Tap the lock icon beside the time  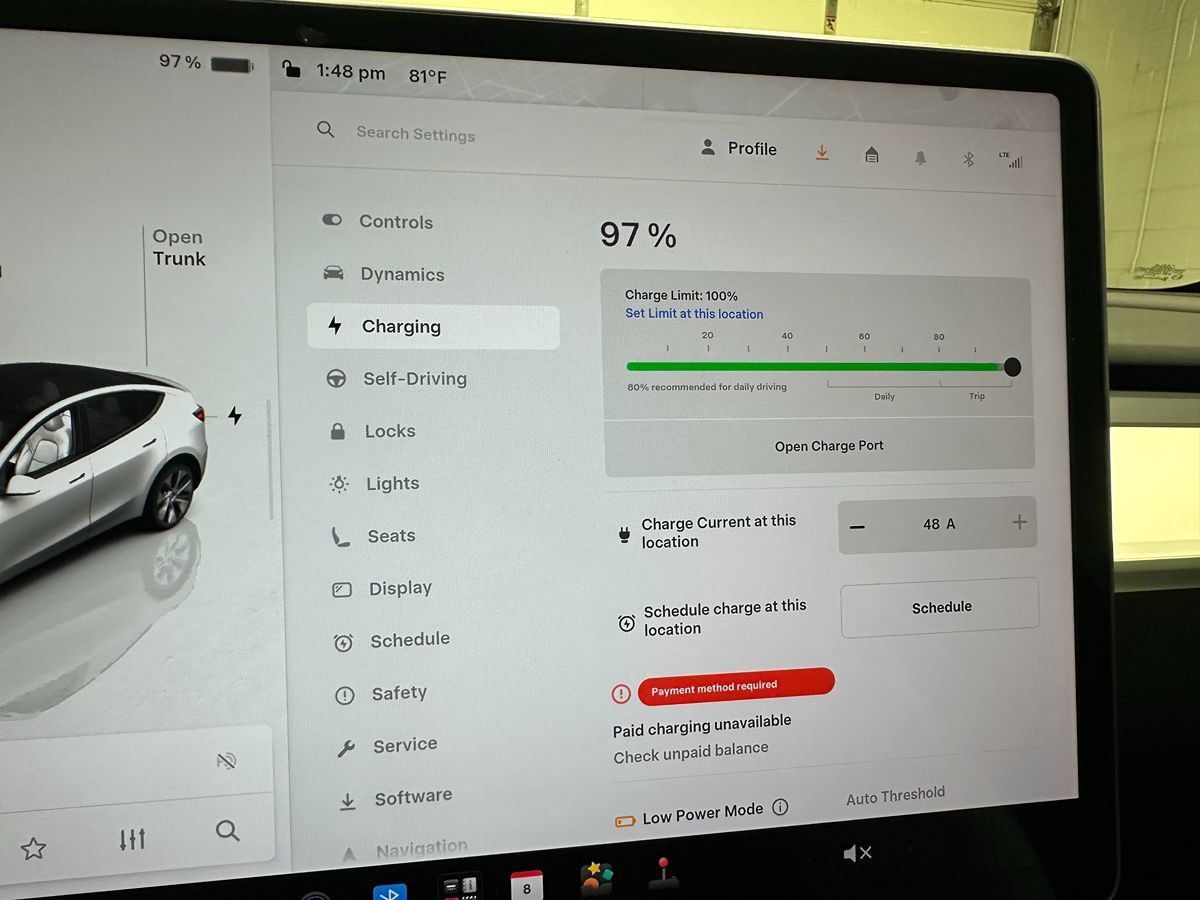click(x=291, y=68)
